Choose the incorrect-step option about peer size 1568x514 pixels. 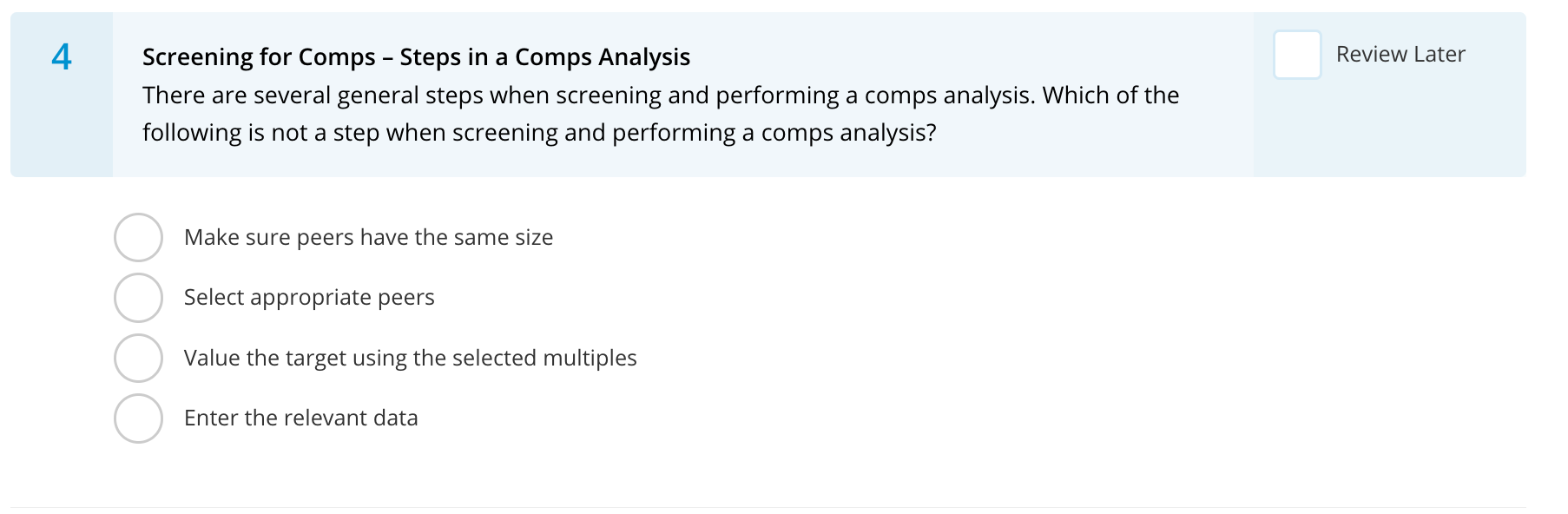(x=369, y=236)
